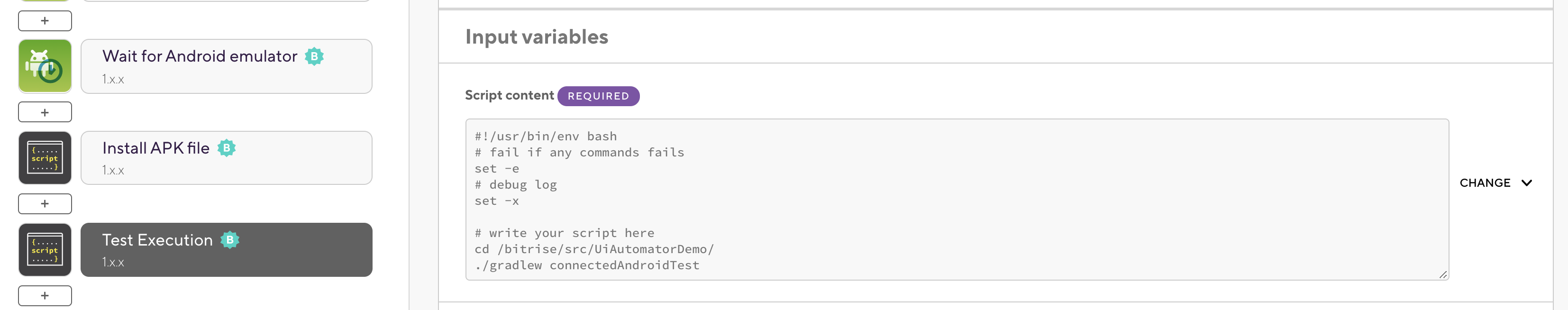Select the Wait for Android emulator step
Viewport: 1568px width, 310px height.
[x=226, y=66]
